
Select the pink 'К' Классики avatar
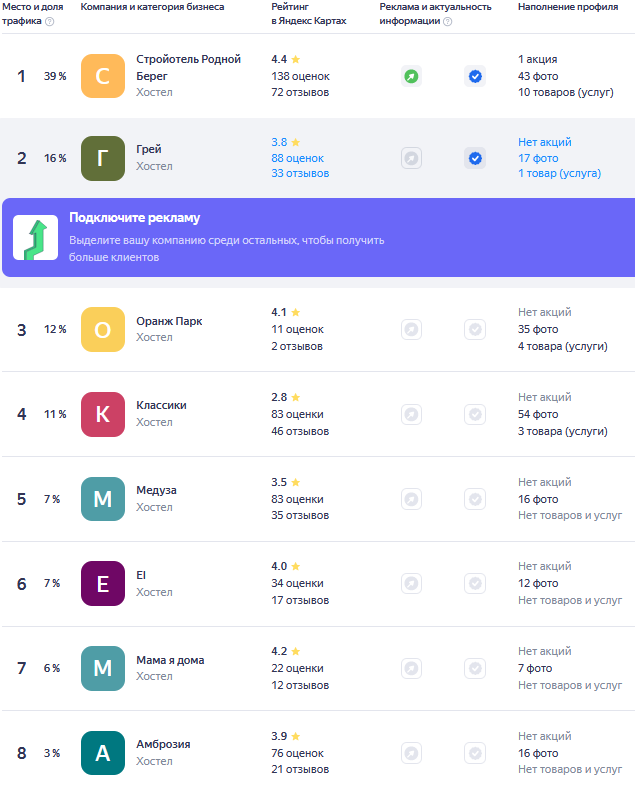point(103,414)
